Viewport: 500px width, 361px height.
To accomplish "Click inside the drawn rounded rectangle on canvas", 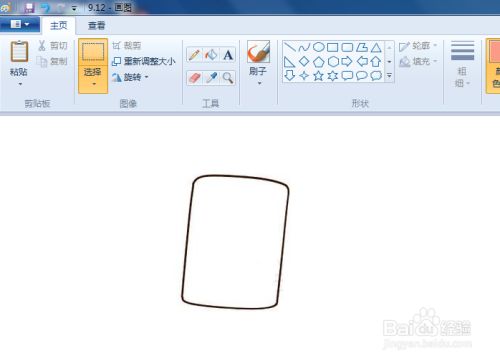I will [x=235, y=242].
